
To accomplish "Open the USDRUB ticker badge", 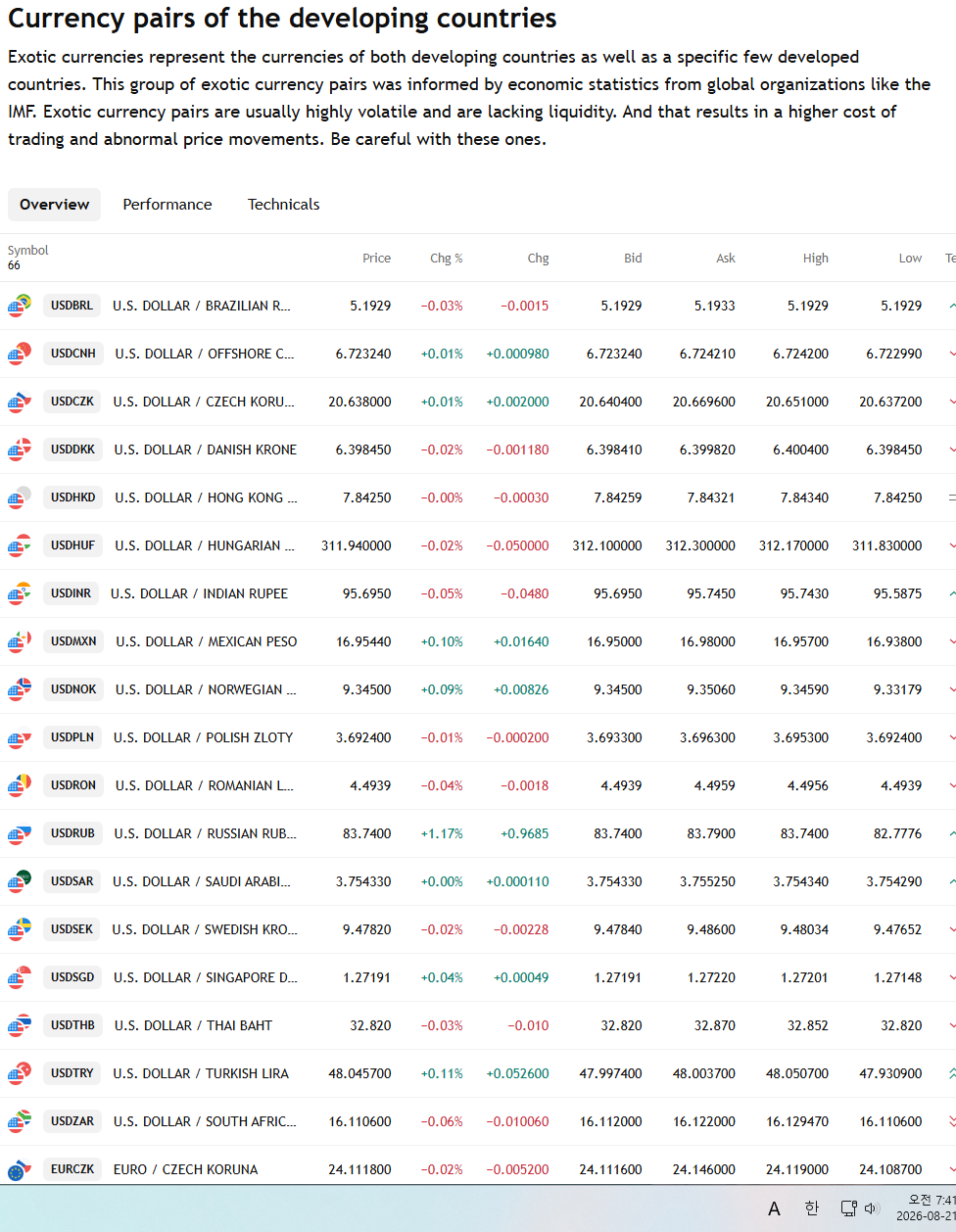I will click(72, 833).
